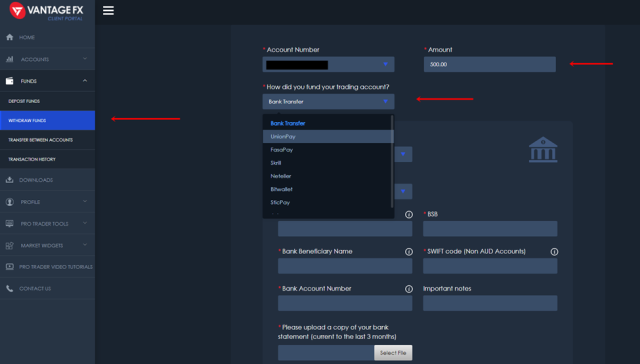Click the Downloads icon in the sidebar
Viewport: 640px width, 364px height.
[x=10, y=180]
